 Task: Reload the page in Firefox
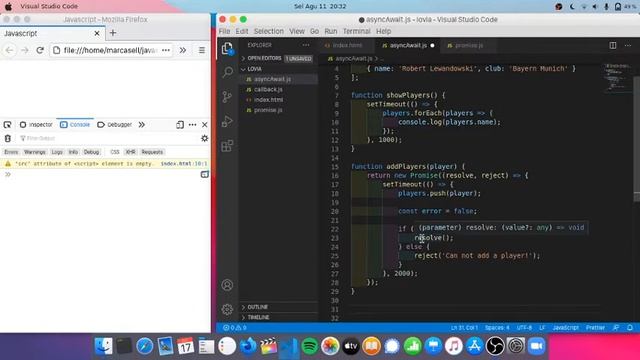pos(40,50)
